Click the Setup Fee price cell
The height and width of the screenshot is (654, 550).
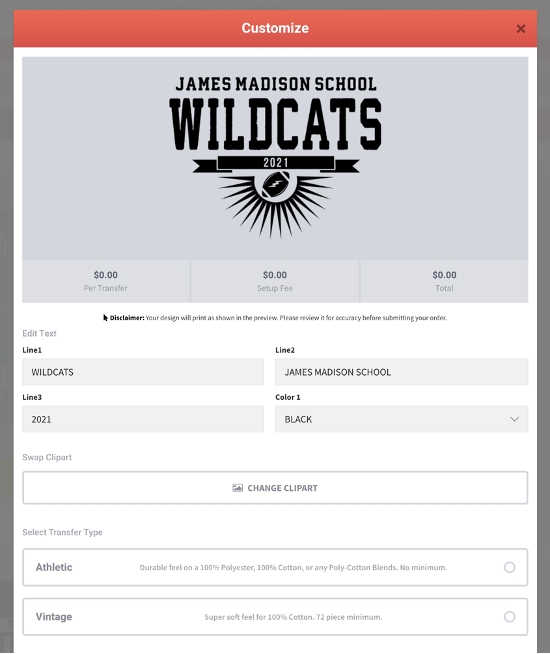point(275,281)
